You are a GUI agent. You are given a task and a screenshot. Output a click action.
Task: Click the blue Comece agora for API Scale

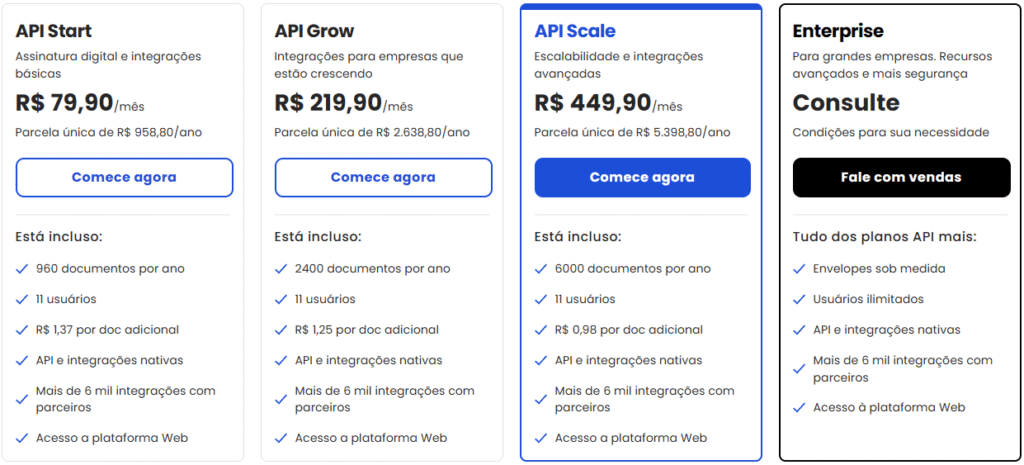coord(643,177)
